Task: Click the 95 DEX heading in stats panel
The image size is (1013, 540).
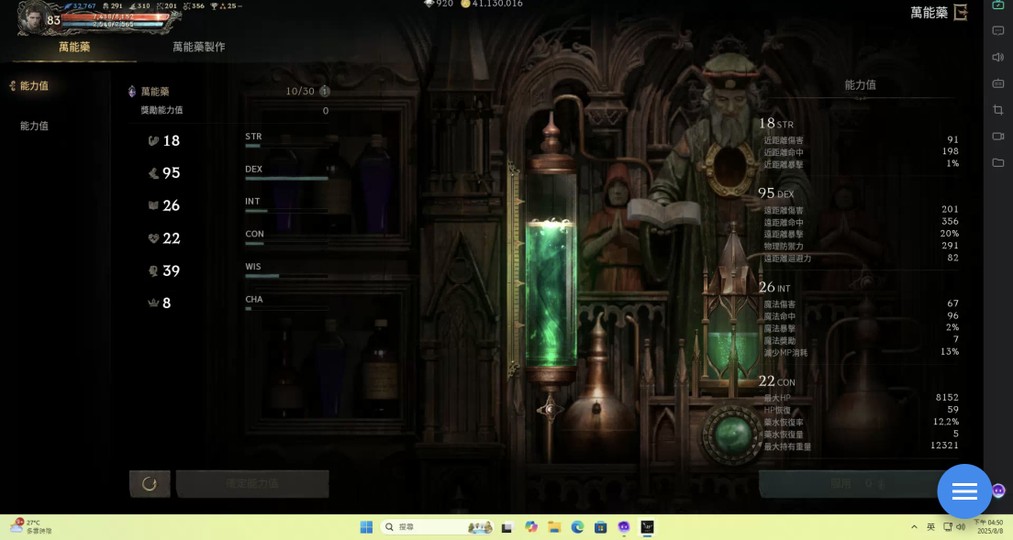Action: pyautogui.click(x=776, y=193)
